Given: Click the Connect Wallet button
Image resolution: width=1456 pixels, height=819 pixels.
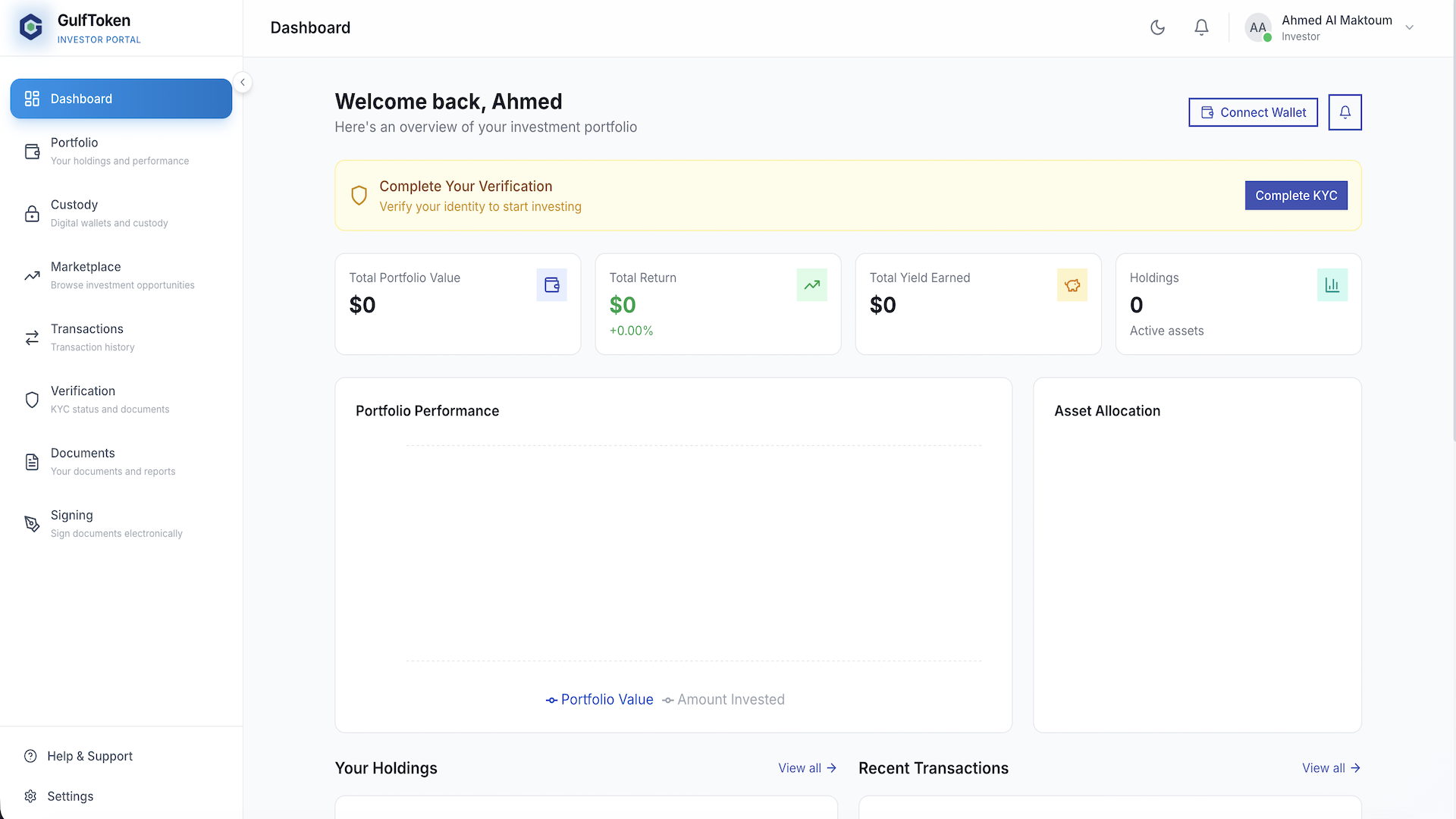Looking at the screenshot, I should [x=1253, y=112].
